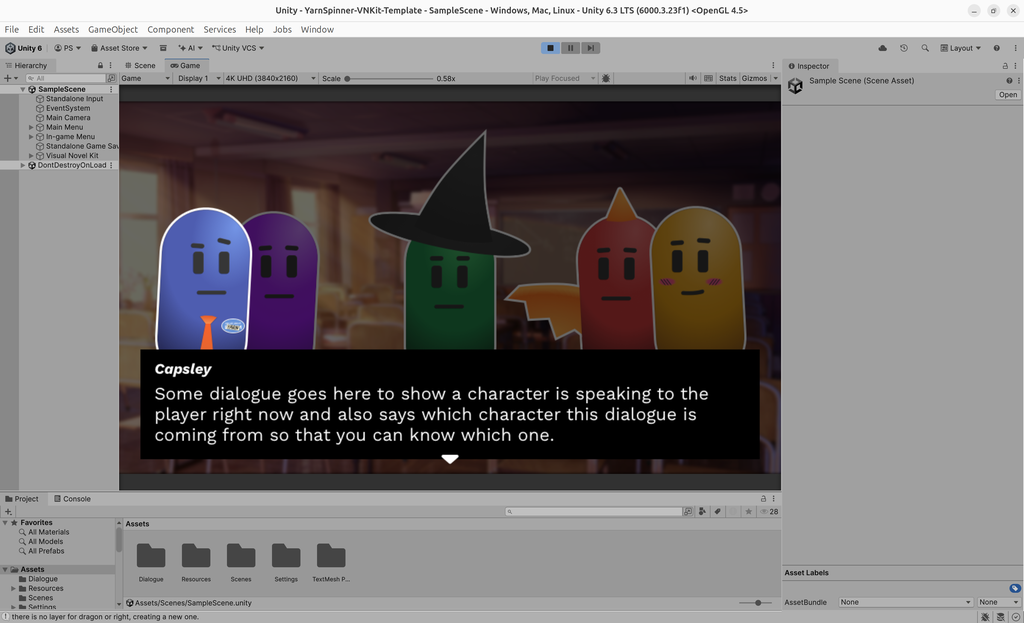
Task: Focus the Project search field
Action: [593, 512]
